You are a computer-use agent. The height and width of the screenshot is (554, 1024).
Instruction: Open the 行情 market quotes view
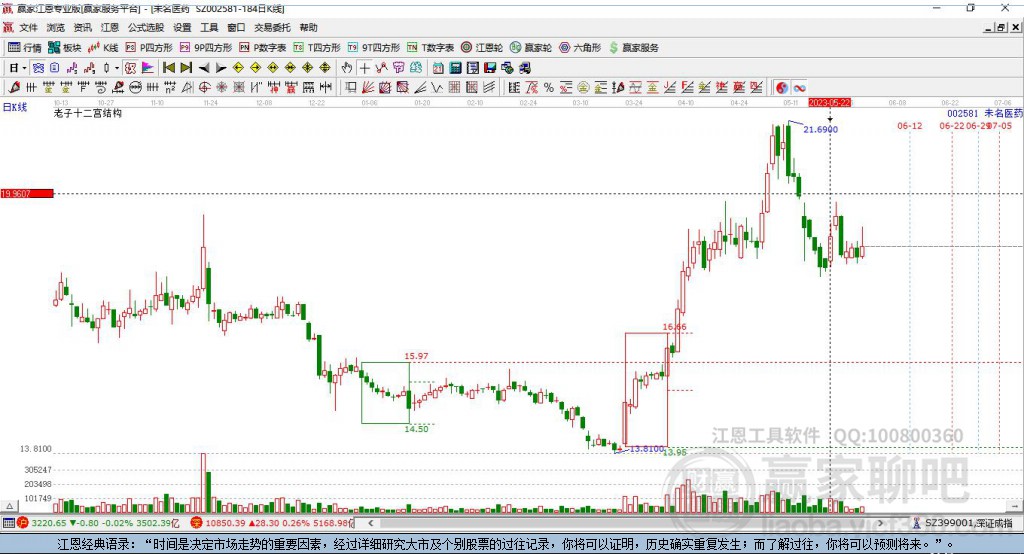(25, 48)
